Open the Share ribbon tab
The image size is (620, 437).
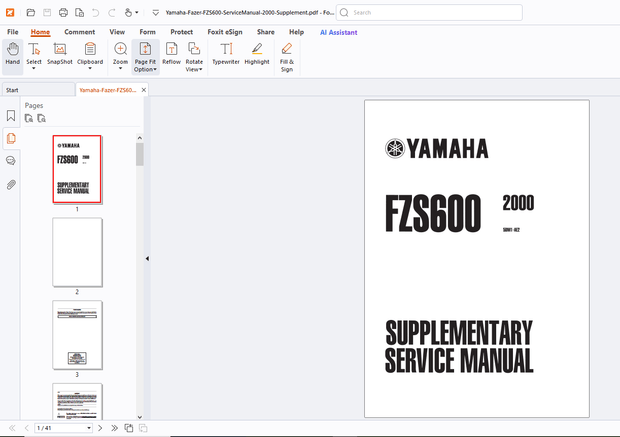(x=266, y=32)
